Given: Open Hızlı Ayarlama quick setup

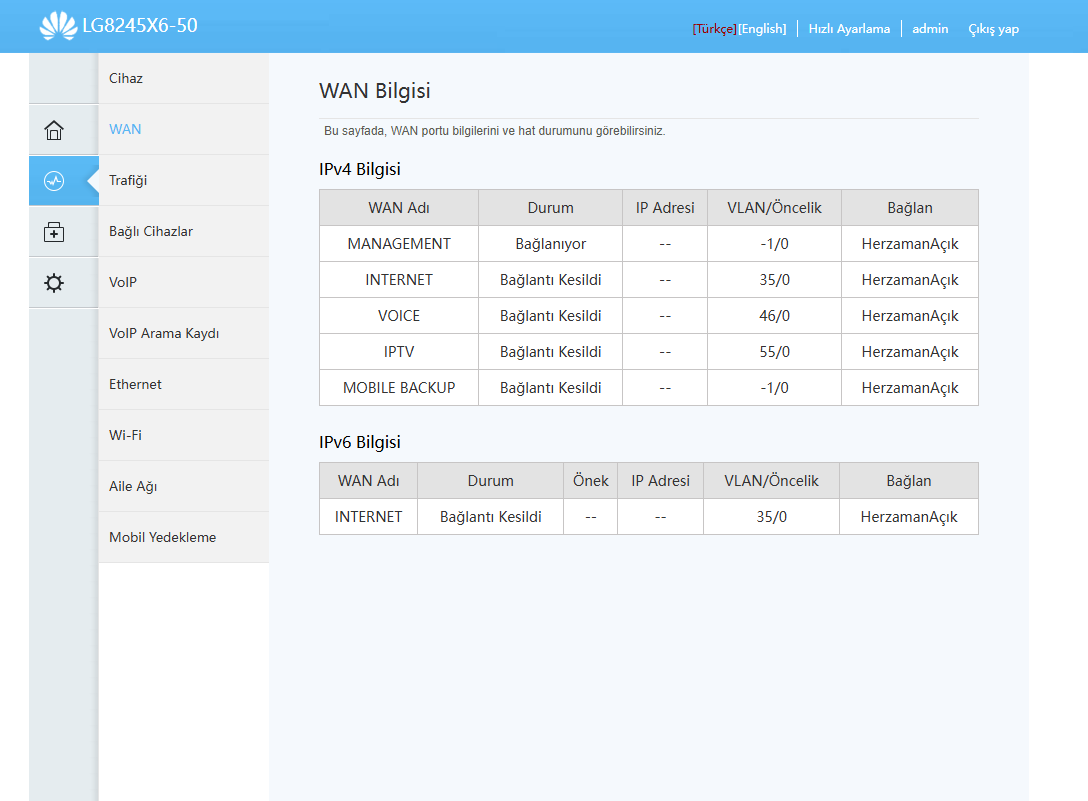Looking at the screenshot, I should click(x=849, y=29).
